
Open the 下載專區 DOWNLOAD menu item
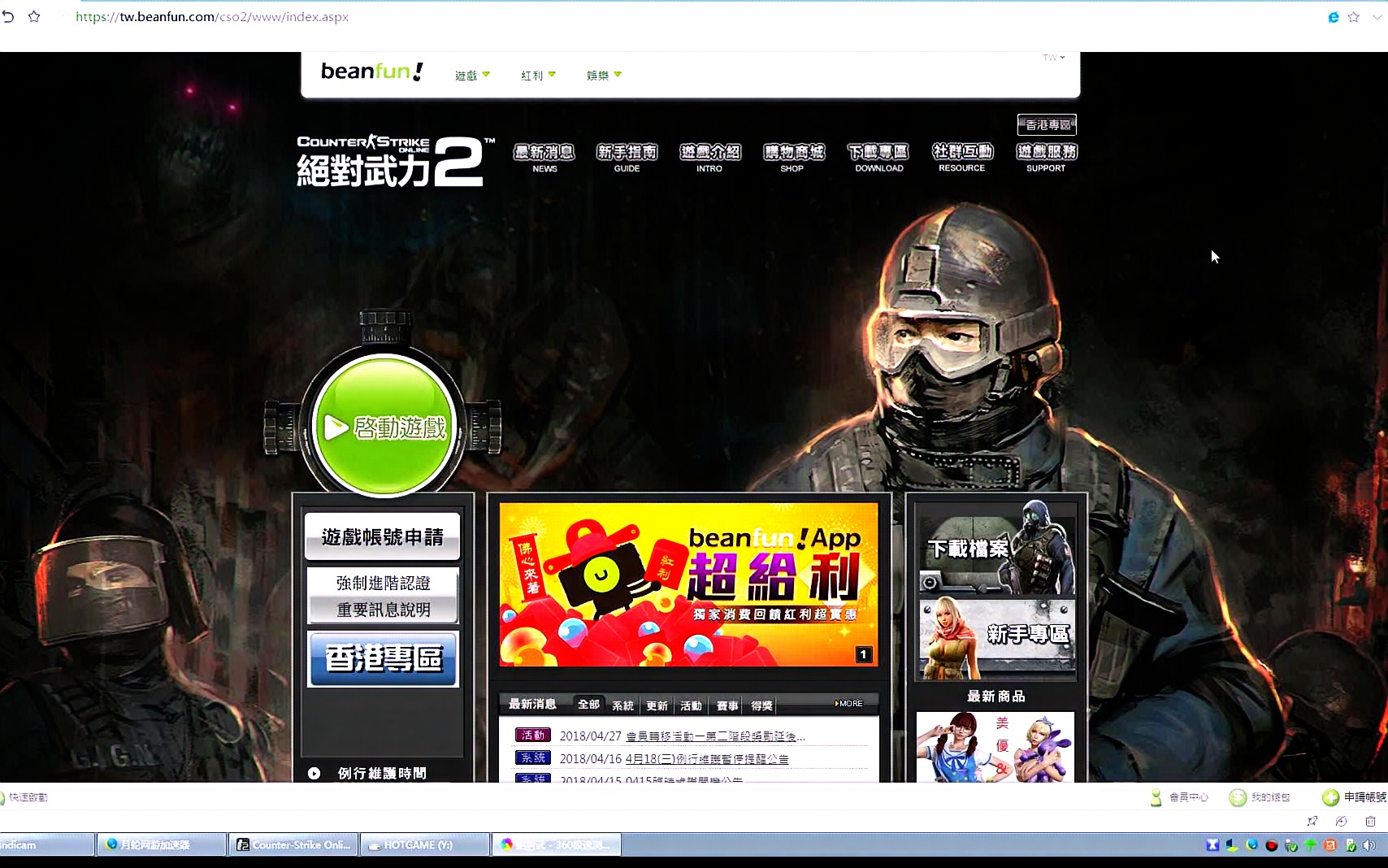click(x=878, y=157)
